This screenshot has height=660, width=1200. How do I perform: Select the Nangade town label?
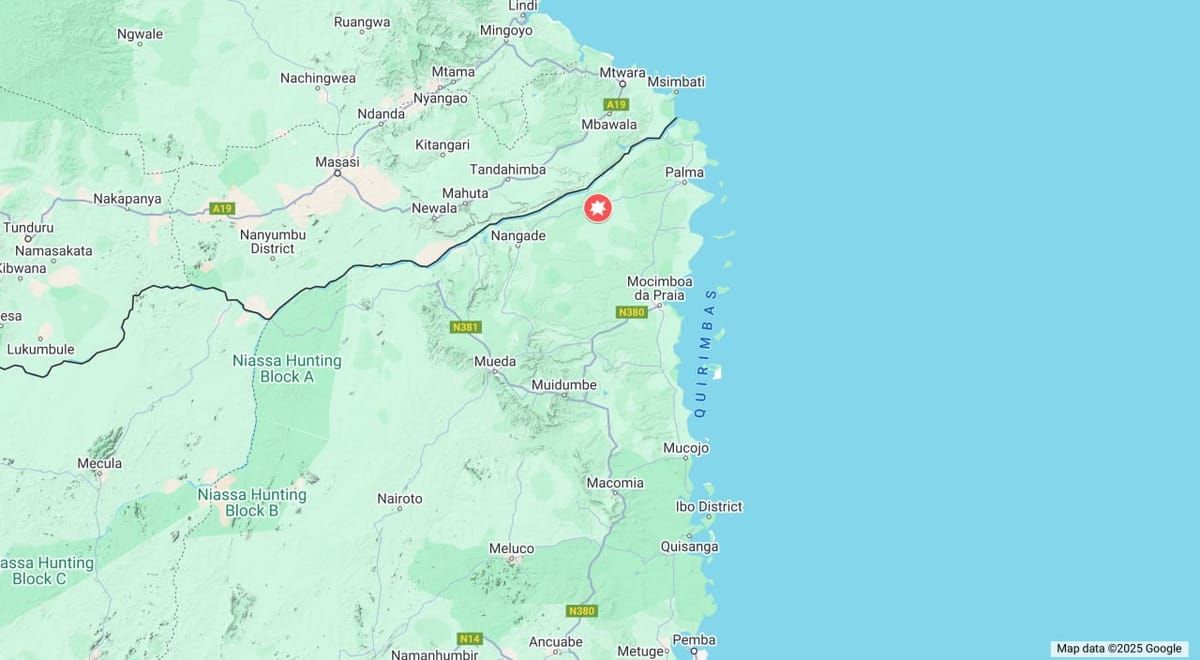(518, 235)
